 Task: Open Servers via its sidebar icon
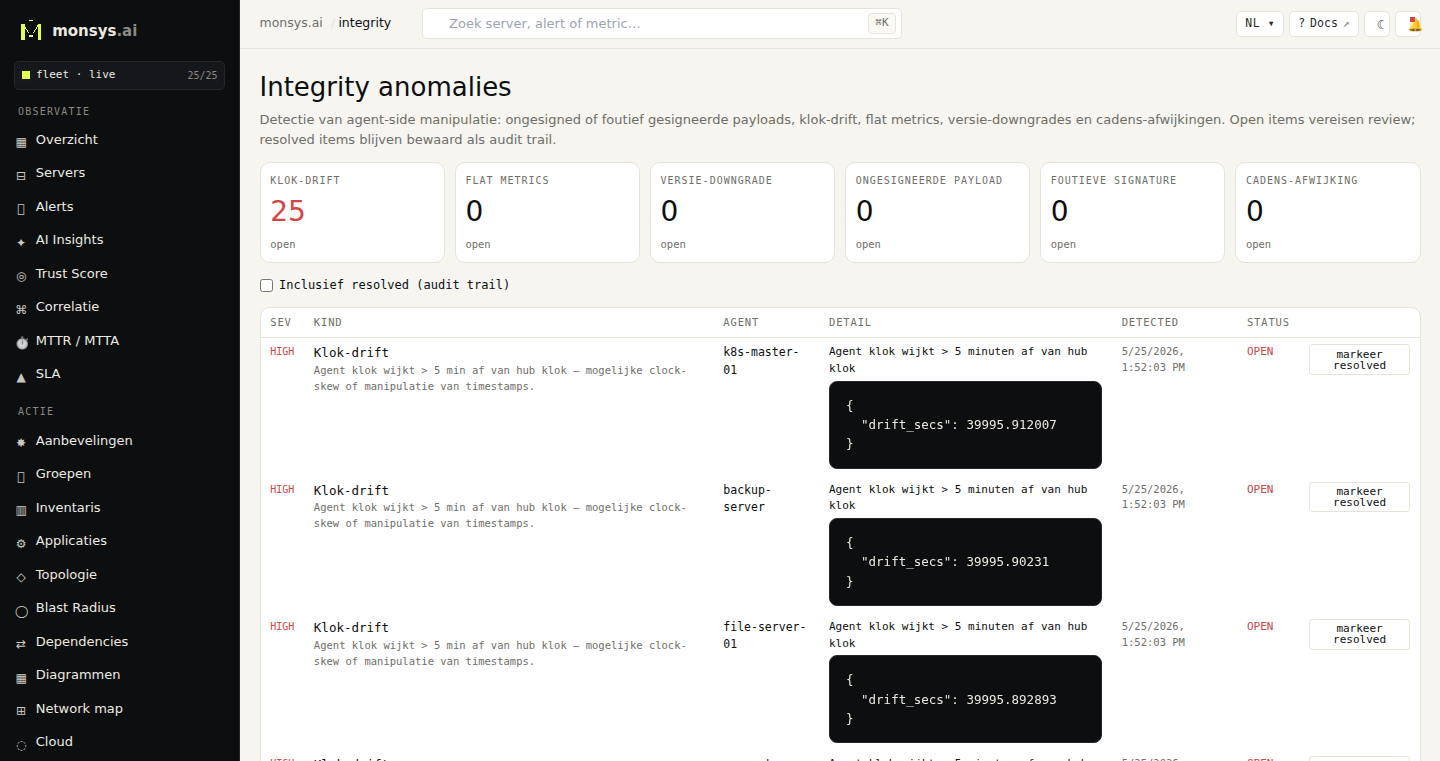point(22,174)
